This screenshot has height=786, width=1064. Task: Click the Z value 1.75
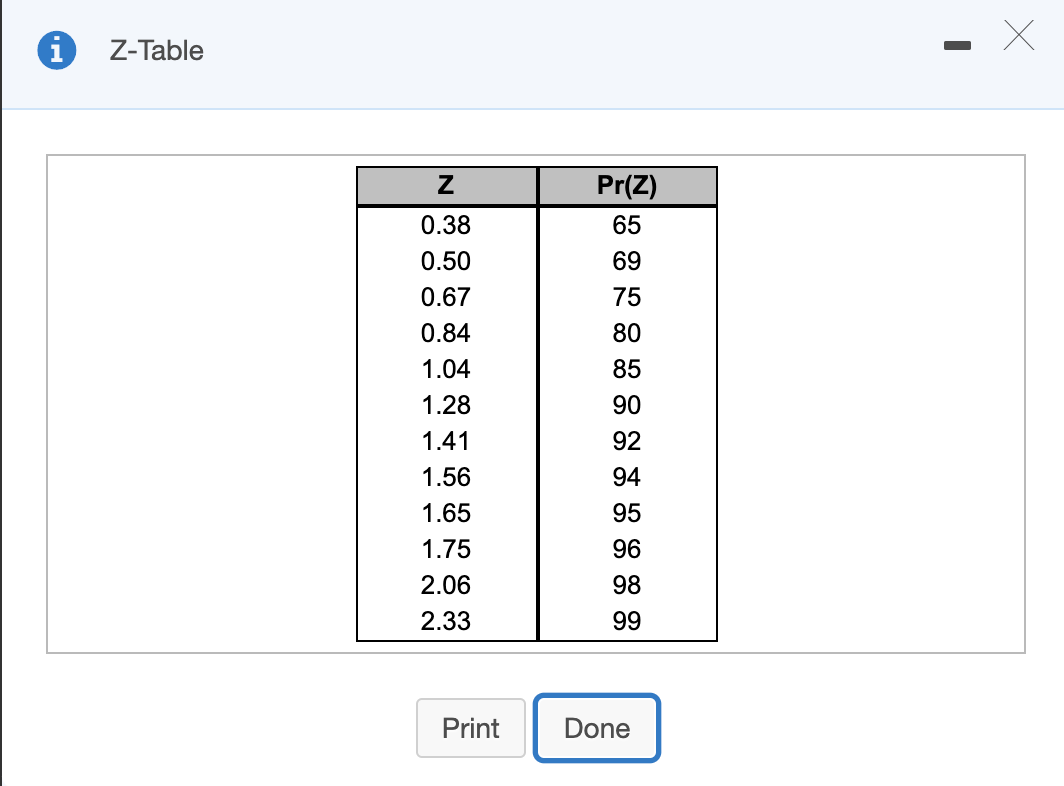pos(446,549)
